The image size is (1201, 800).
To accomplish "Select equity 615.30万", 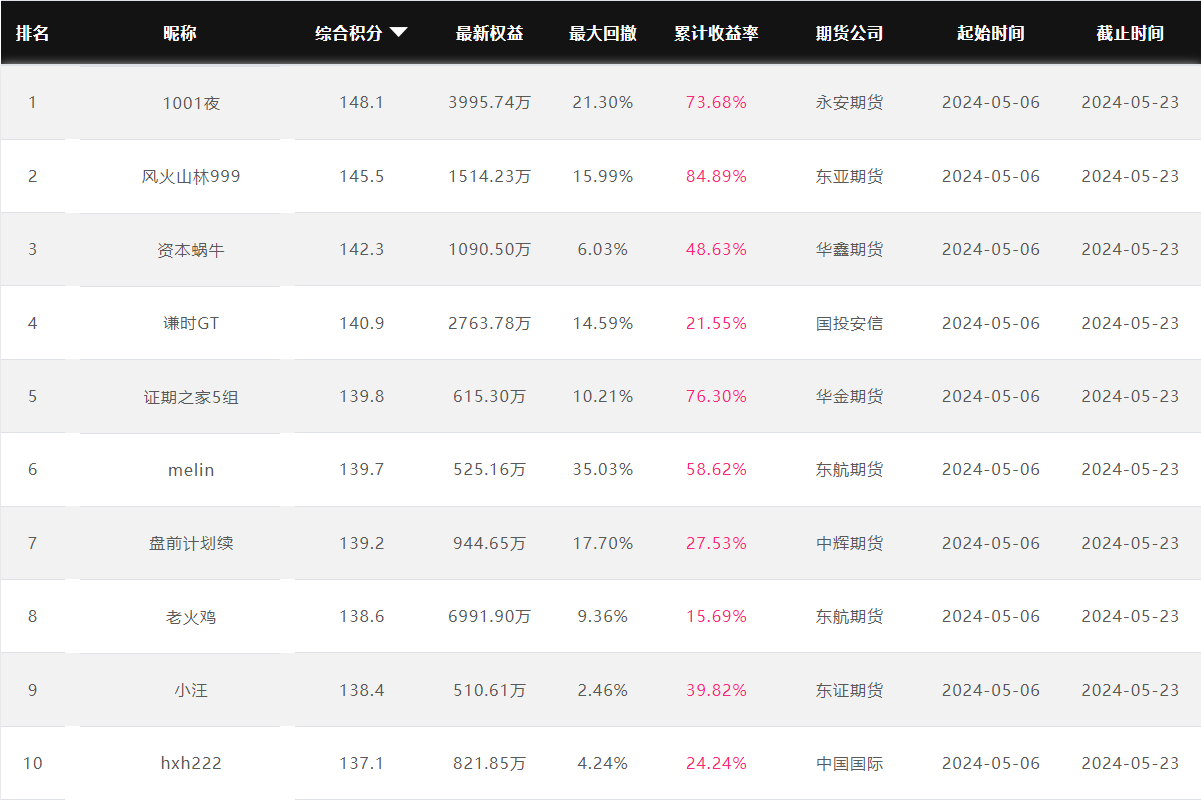I will (489, 396).
